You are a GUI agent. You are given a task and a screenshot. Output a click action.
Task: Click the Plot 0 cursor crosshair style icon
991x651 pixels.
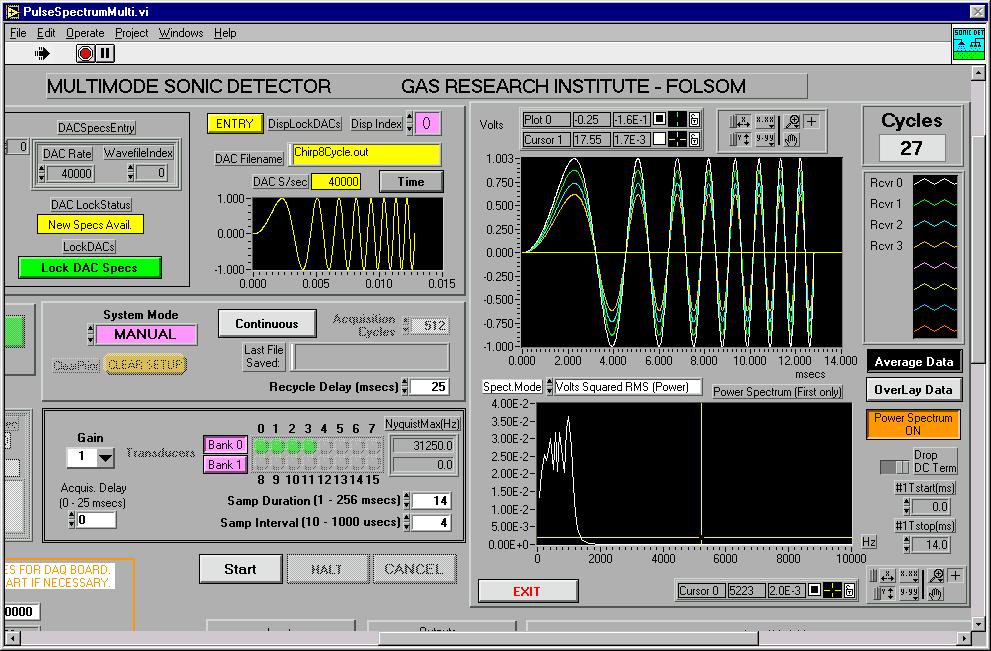[677, 119]
